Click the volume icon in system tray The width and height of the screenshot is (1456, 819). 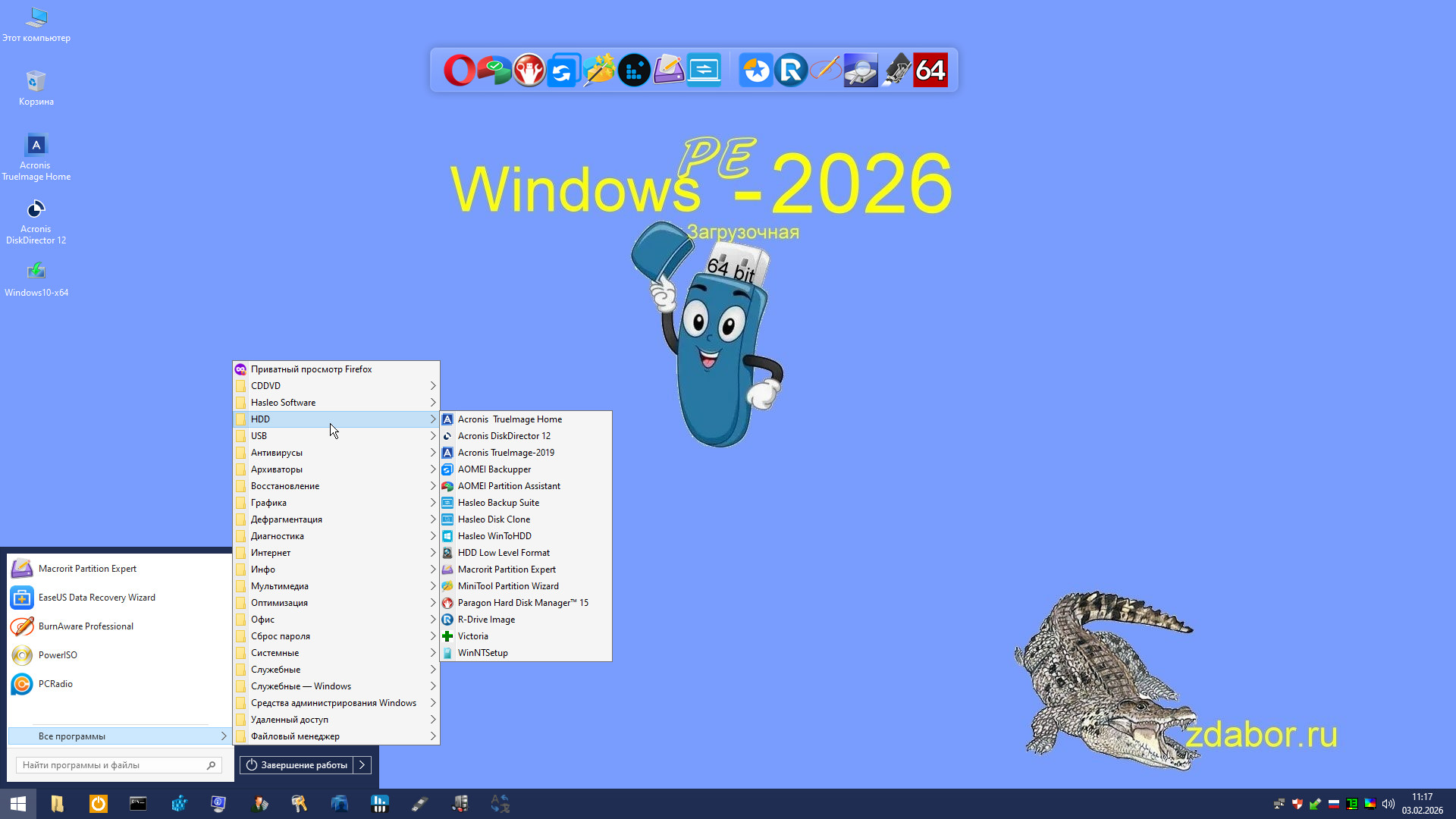pyautogui.click(x=1389, y=804)
